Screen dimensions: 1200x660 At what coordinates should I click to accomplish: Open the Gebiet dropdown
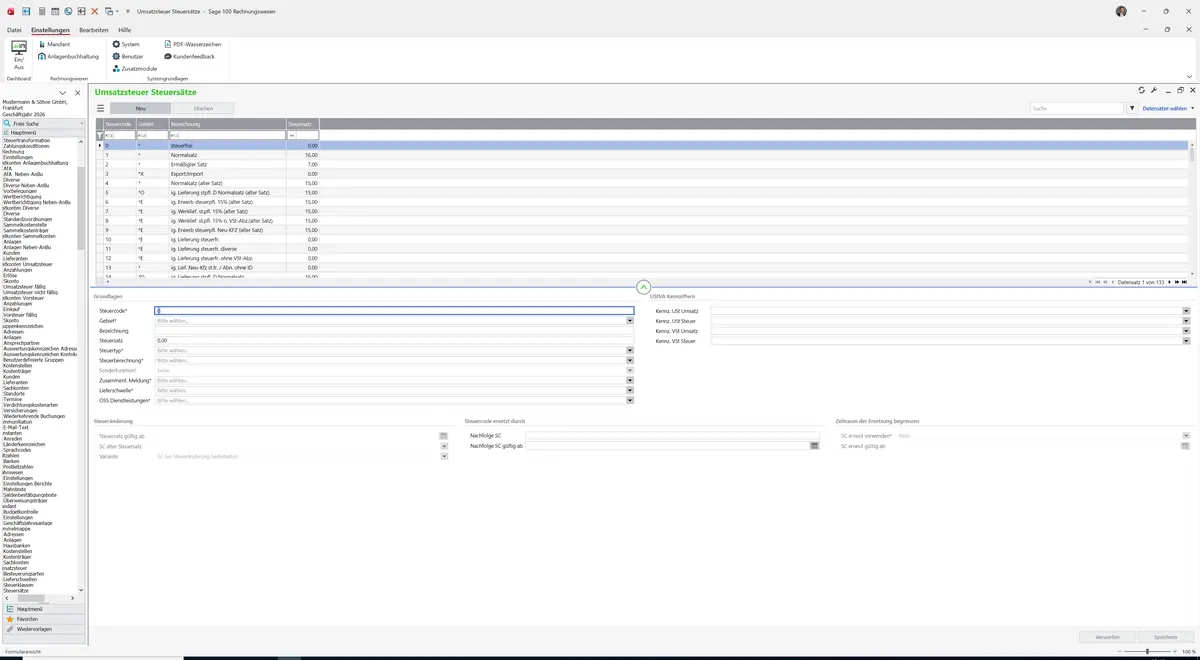[x=630, y=321]
